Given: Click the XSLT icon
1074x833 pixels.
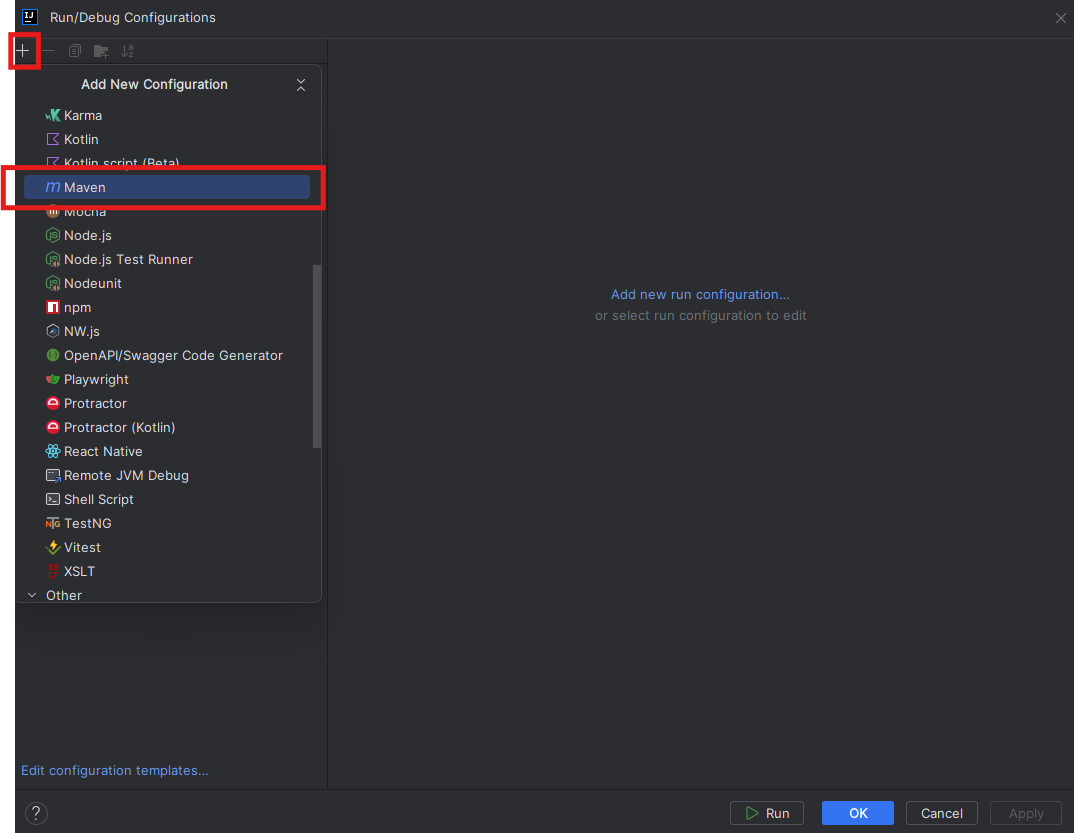Looking at the screenshot, I should (53, 571).
